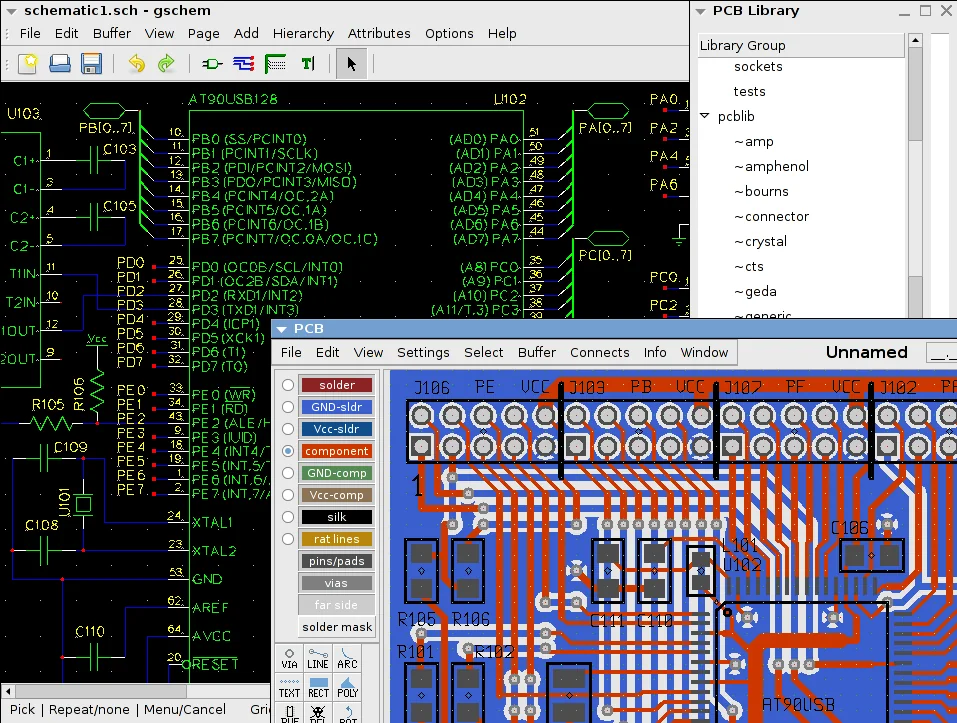
Task: Select the ARC drawing tool
Action: (x=347, y=660)
